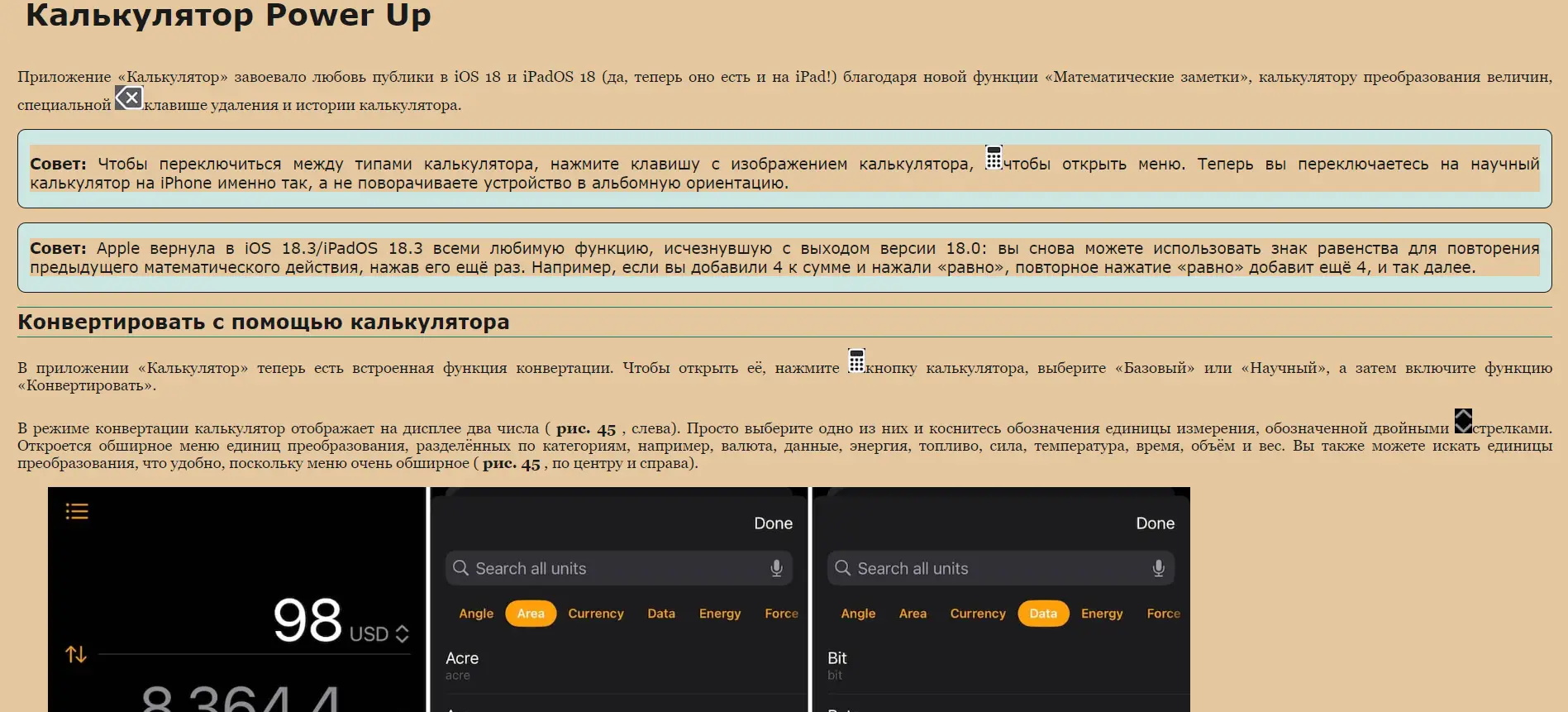Screen dimensions: 1568x712
Task: Click the magnifier icon in the Data panel search
Action: click(x=843, y=568)
